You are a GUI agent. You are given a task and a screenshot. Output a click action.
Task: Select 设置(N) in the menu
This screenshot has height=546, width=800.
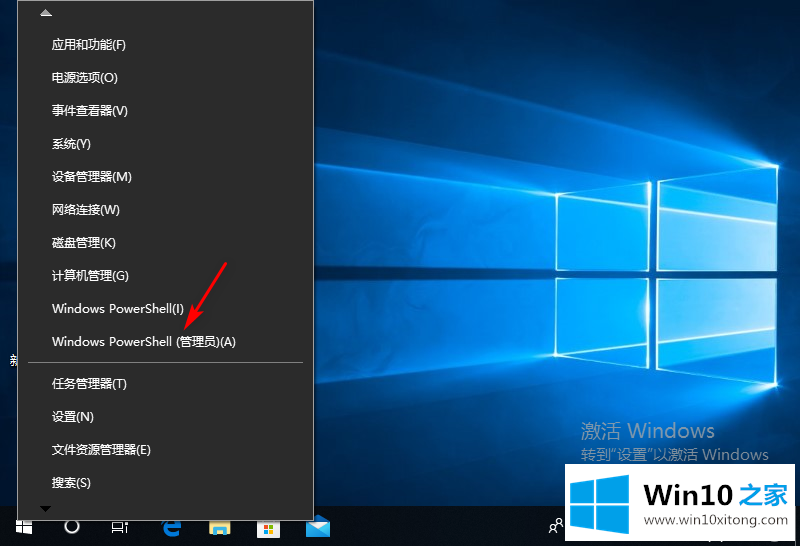click(73, 417)
